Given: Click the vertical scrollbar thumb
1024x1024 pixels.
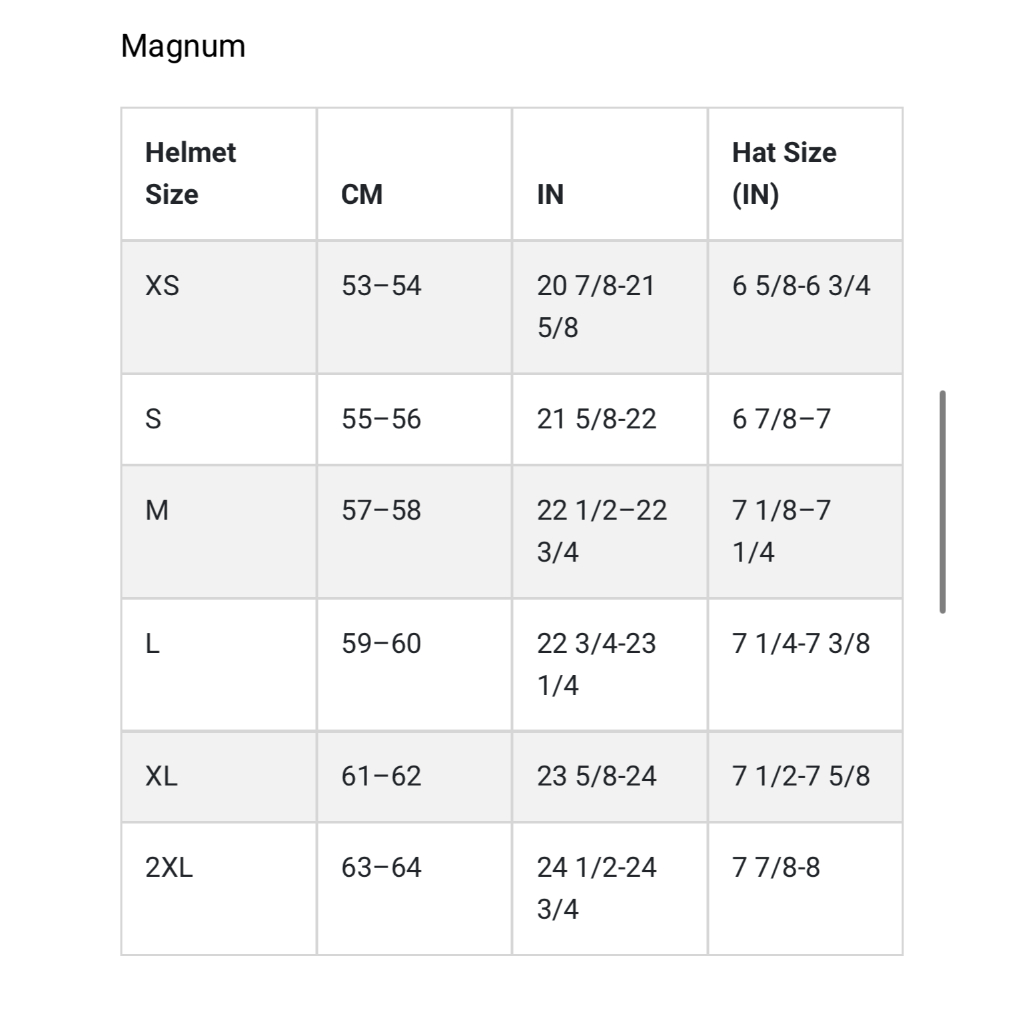Looking at the screenshot, I should 942,502.
